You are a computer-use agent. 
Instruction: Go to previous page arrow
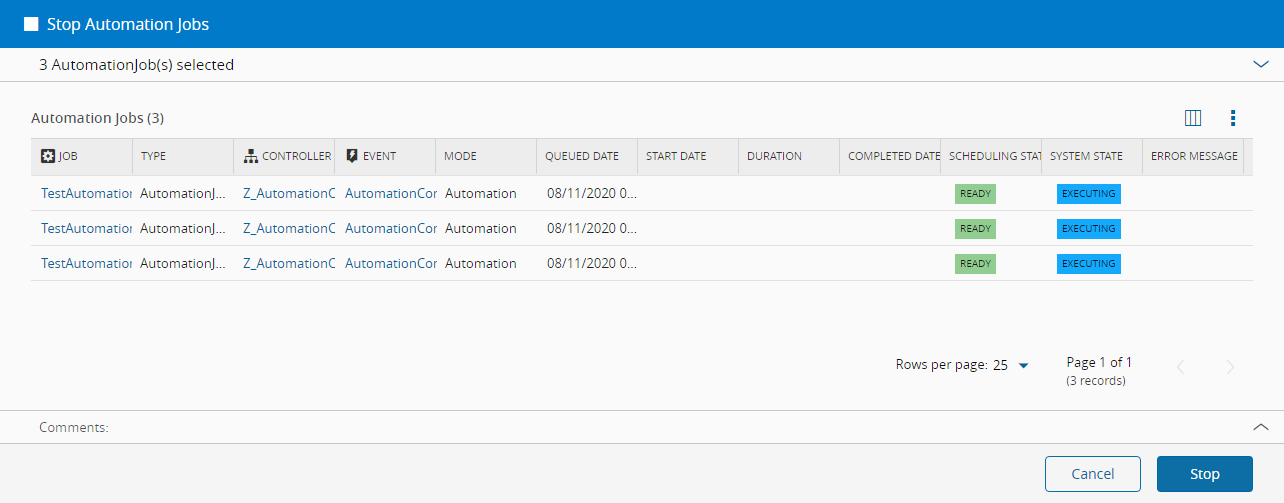[1180, 367]
